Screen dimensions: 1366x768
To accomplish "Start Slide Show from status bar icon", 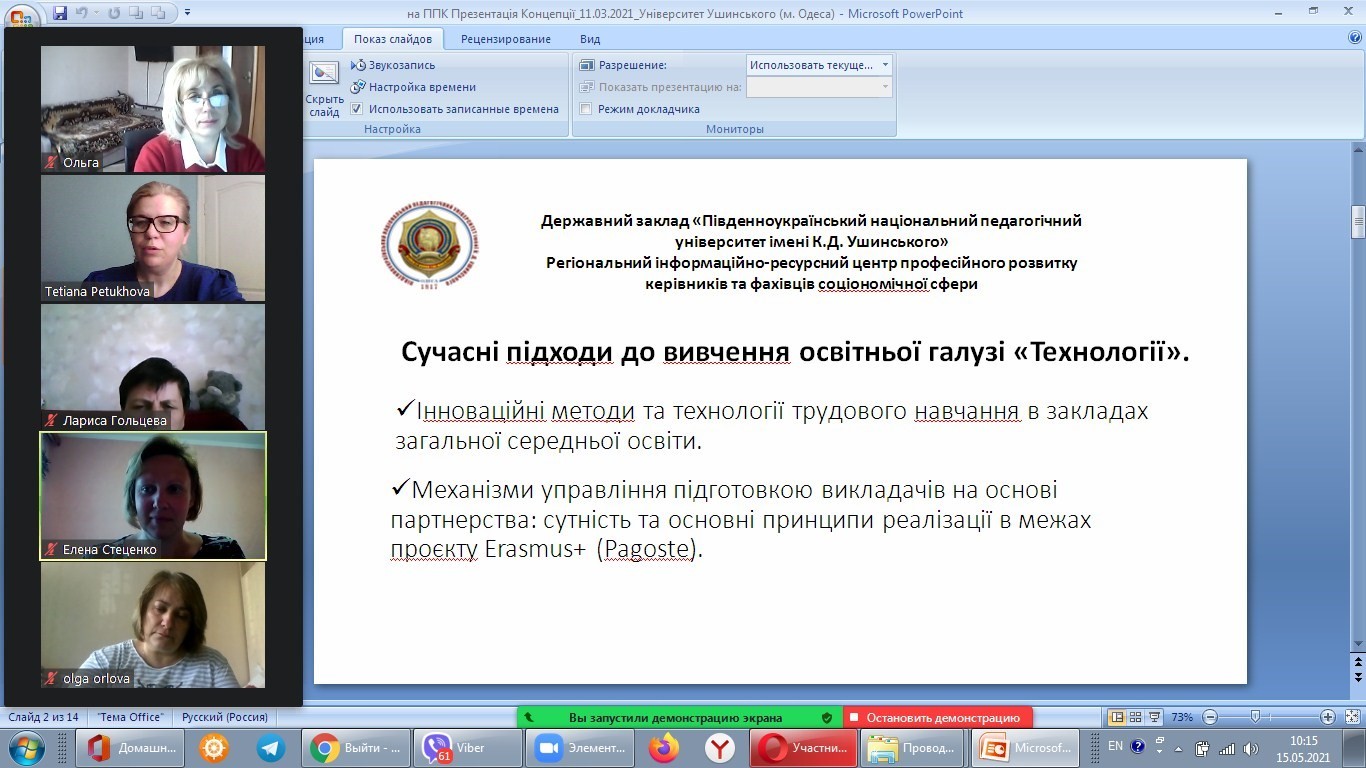I will tap(1156, 717).
